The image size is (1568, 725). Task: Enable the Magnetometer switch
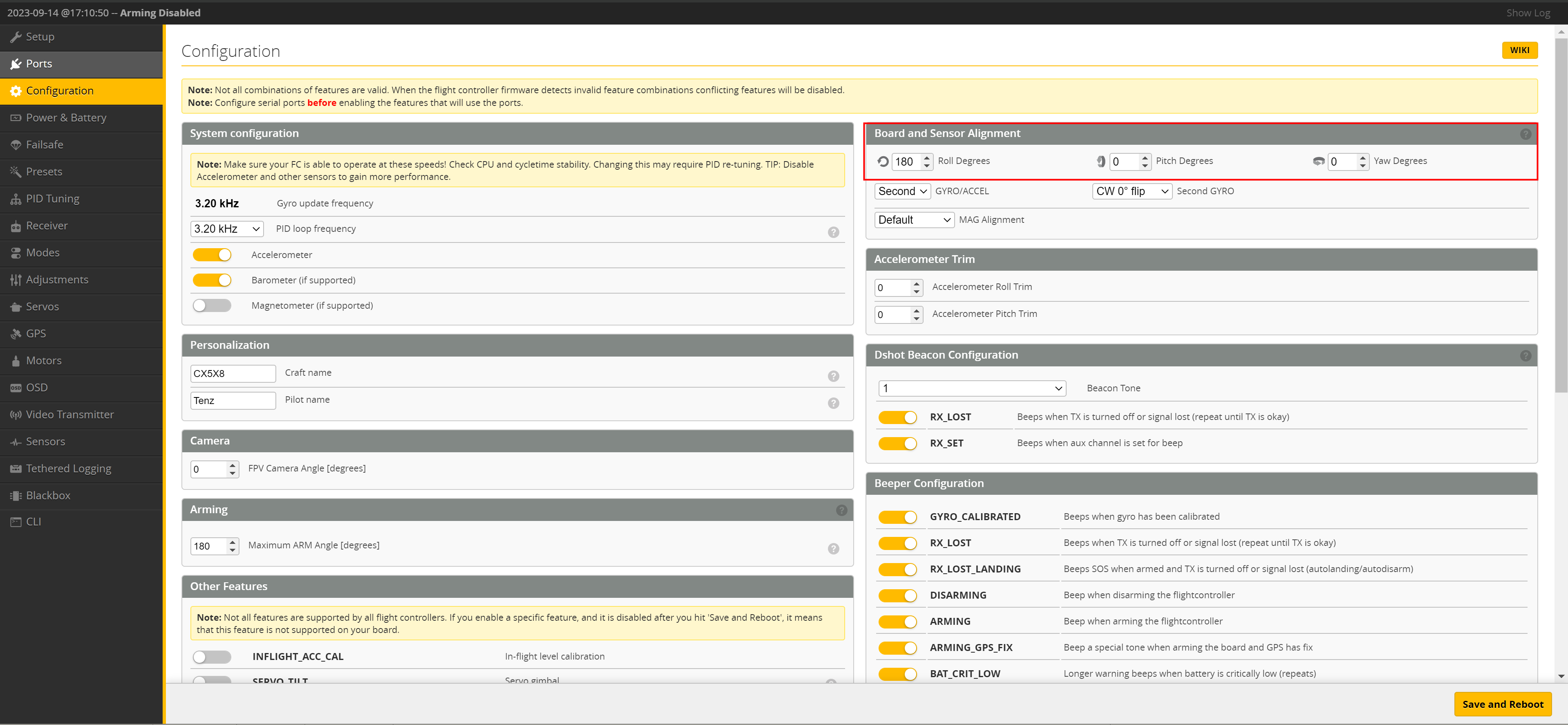coord(212,306)
